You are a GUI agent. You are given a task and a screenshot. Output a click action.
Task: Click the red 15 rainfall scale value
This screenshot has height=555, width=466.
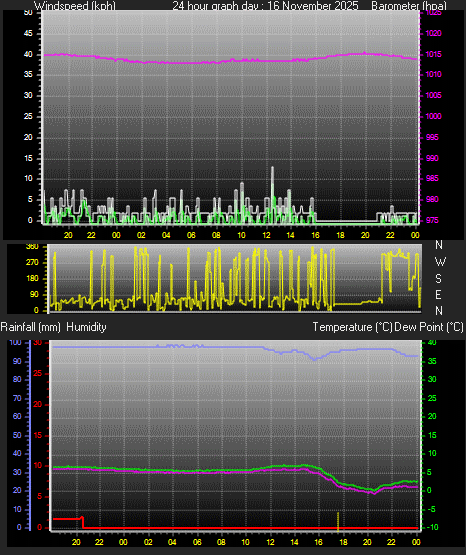coord(37,435)
